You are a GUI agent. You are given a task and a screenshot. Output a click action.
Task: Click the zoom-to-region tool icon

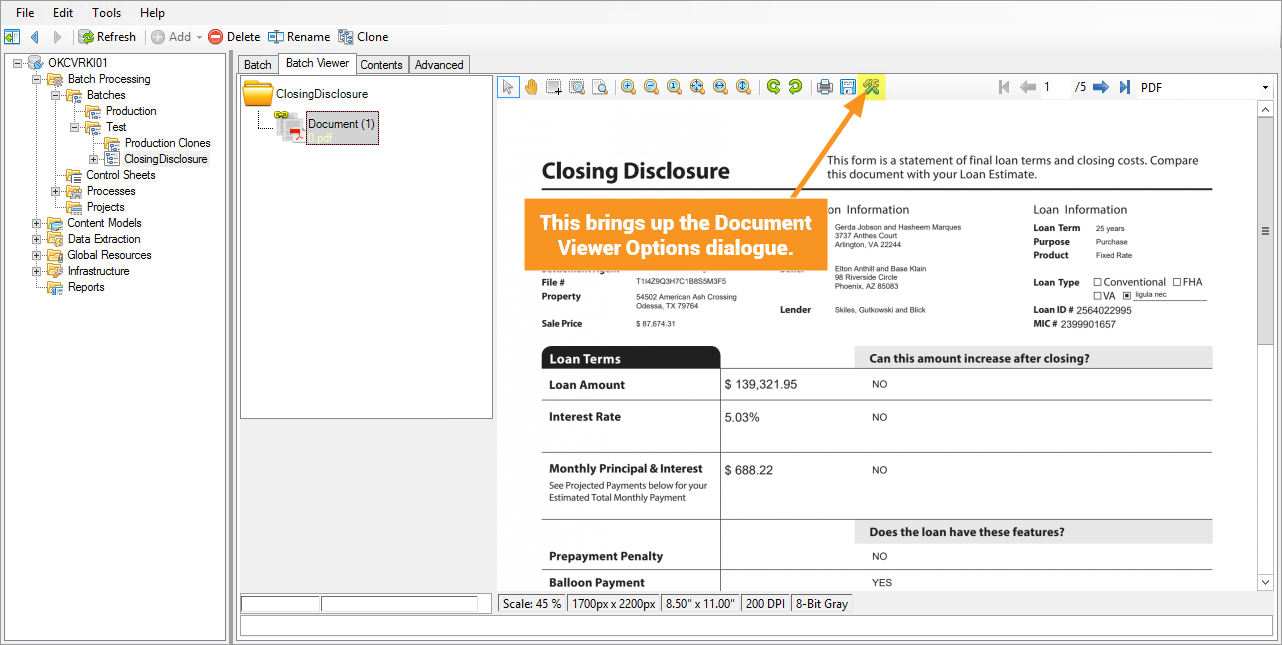[x=577, y=87]
